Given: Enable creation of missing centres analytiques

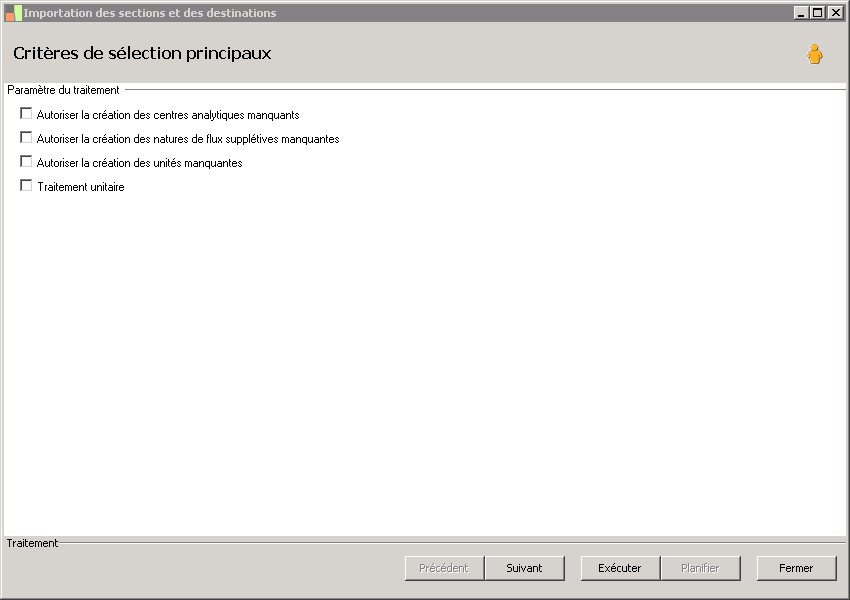Looking at the screenshot, I should click(x=26, y=114).
